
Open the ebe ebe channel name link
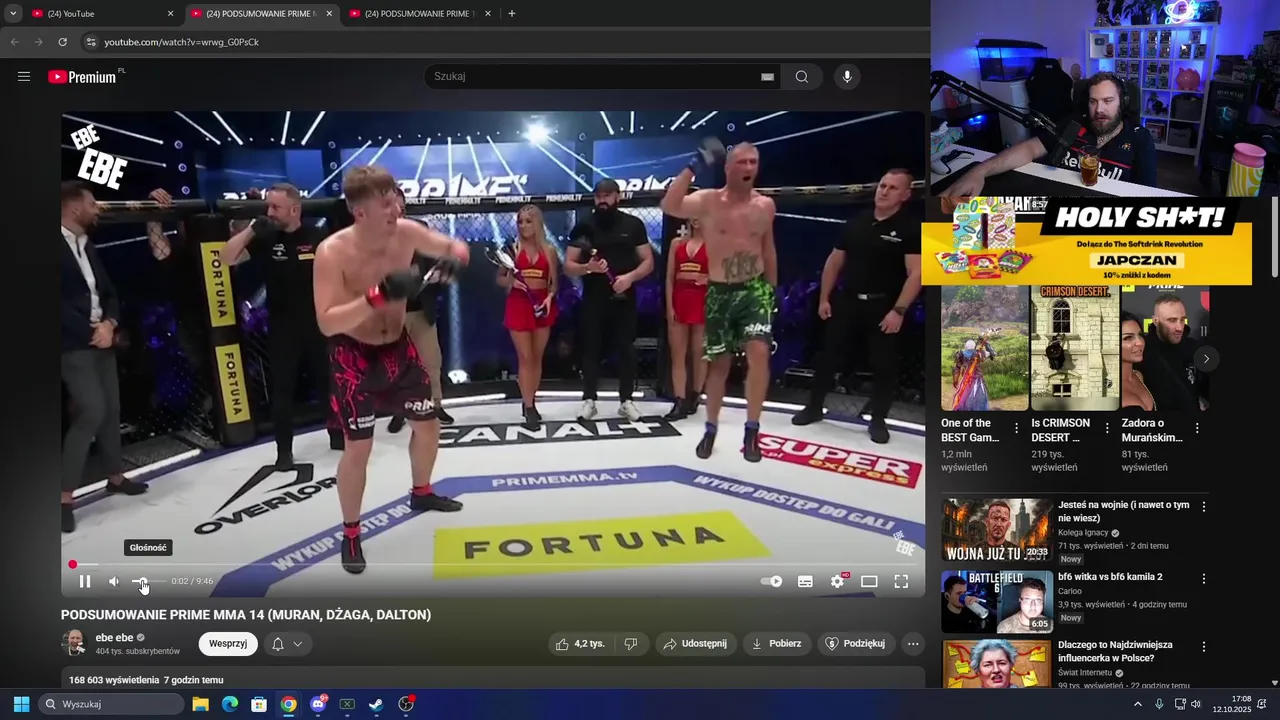coord(114,638)
